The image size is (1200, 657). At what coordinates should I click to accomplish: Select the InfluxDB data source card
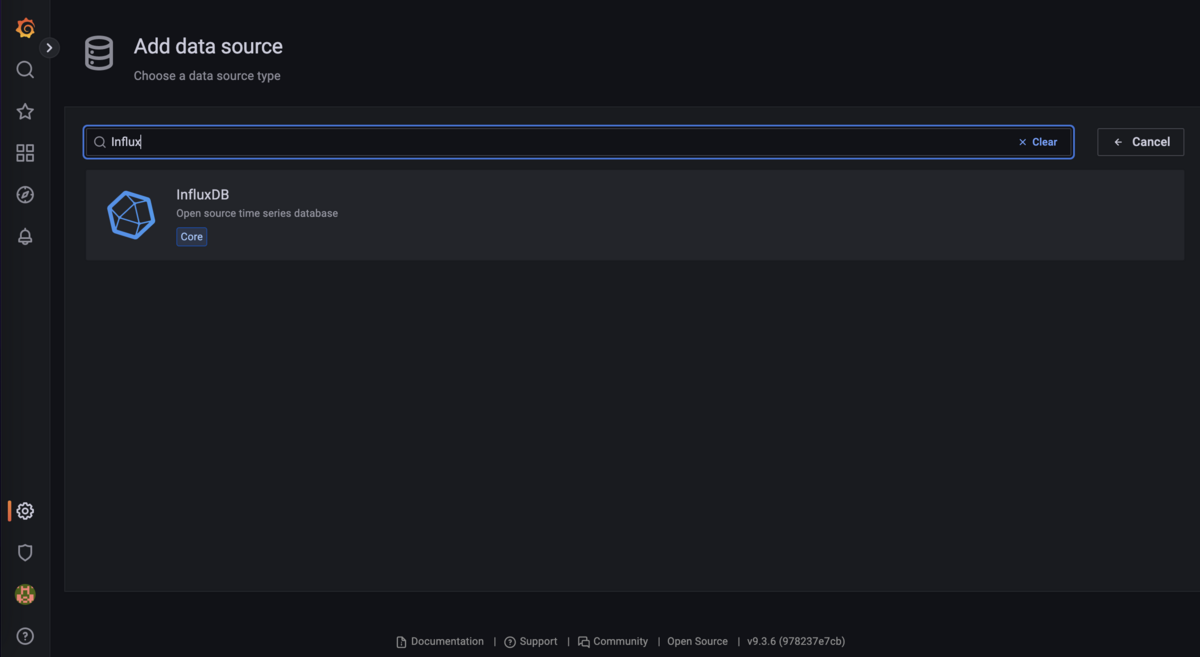[x=634, y=215]
